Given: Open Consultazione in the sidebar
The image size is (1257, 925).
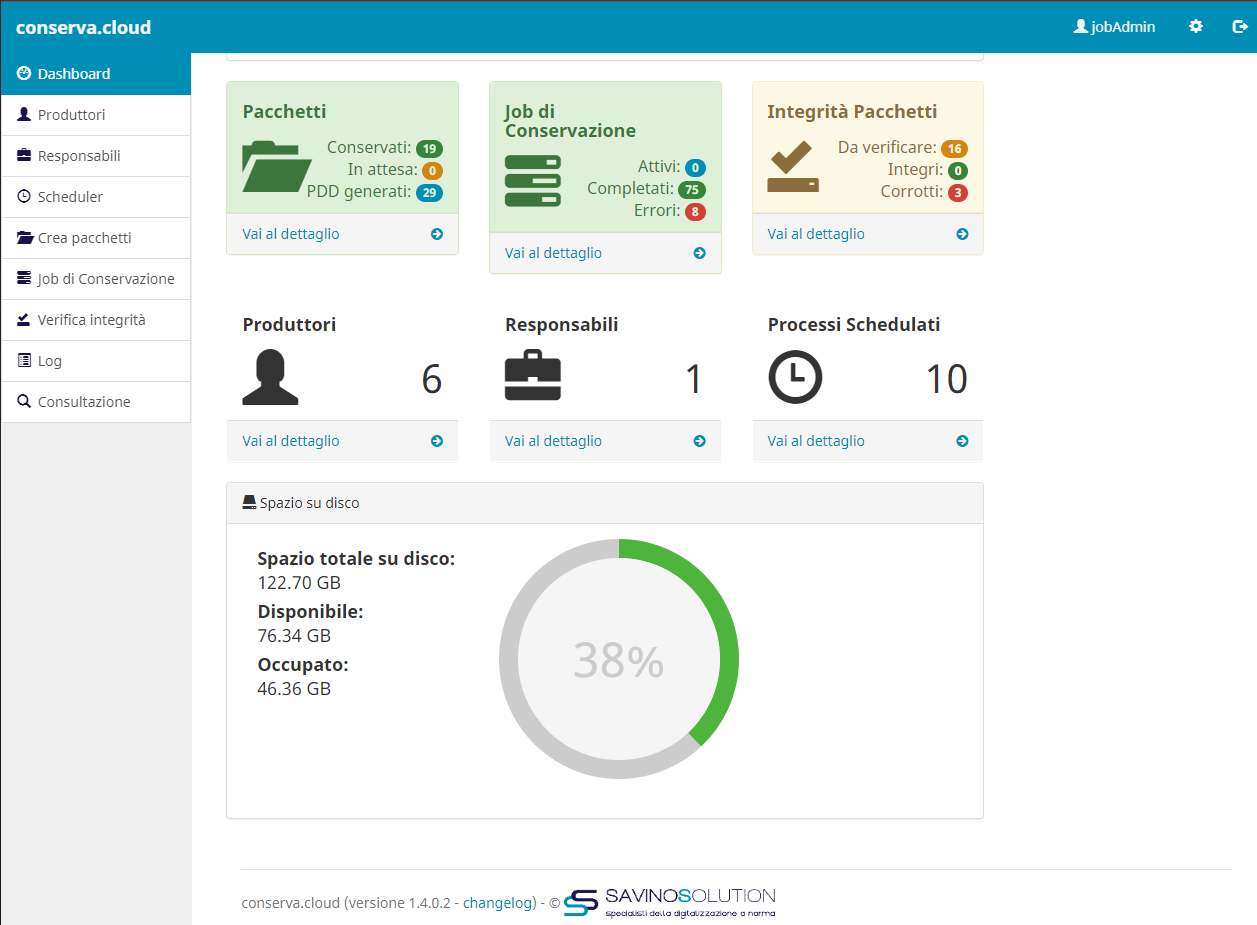Looking at the screenshot, I should tap(84, 402).
